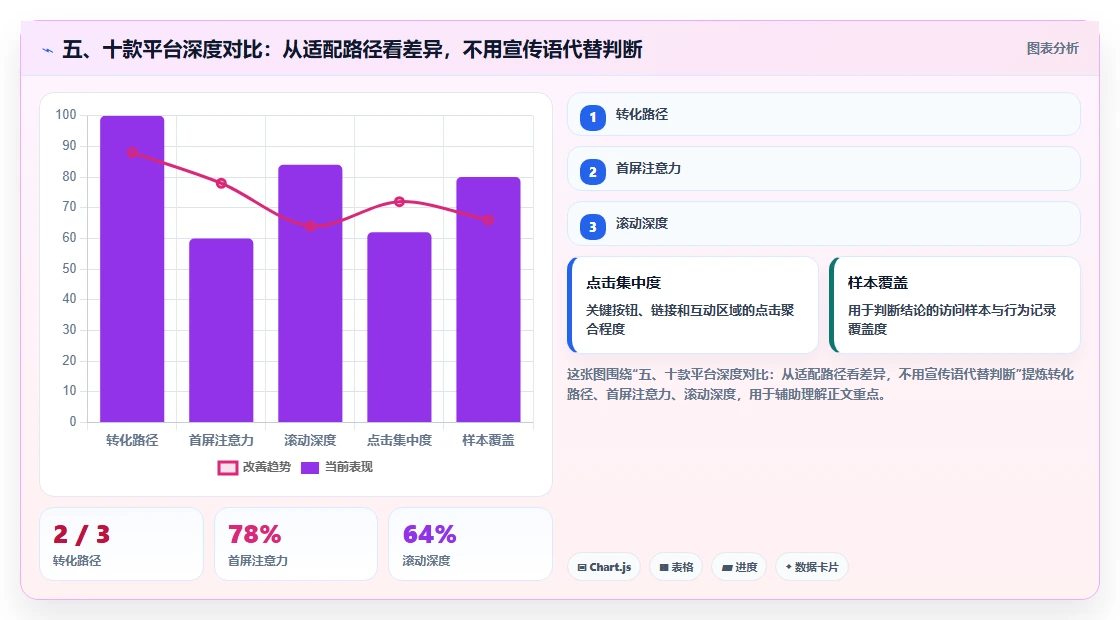
Task: Click the number 3 badge for 滚动深度
Action: pyautogui.click(x=592, y=227)
